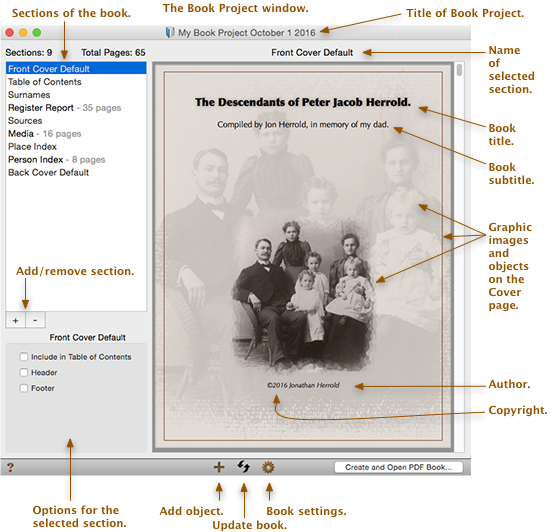Click the preview vertical scrollbar thumb

point(459,70)
